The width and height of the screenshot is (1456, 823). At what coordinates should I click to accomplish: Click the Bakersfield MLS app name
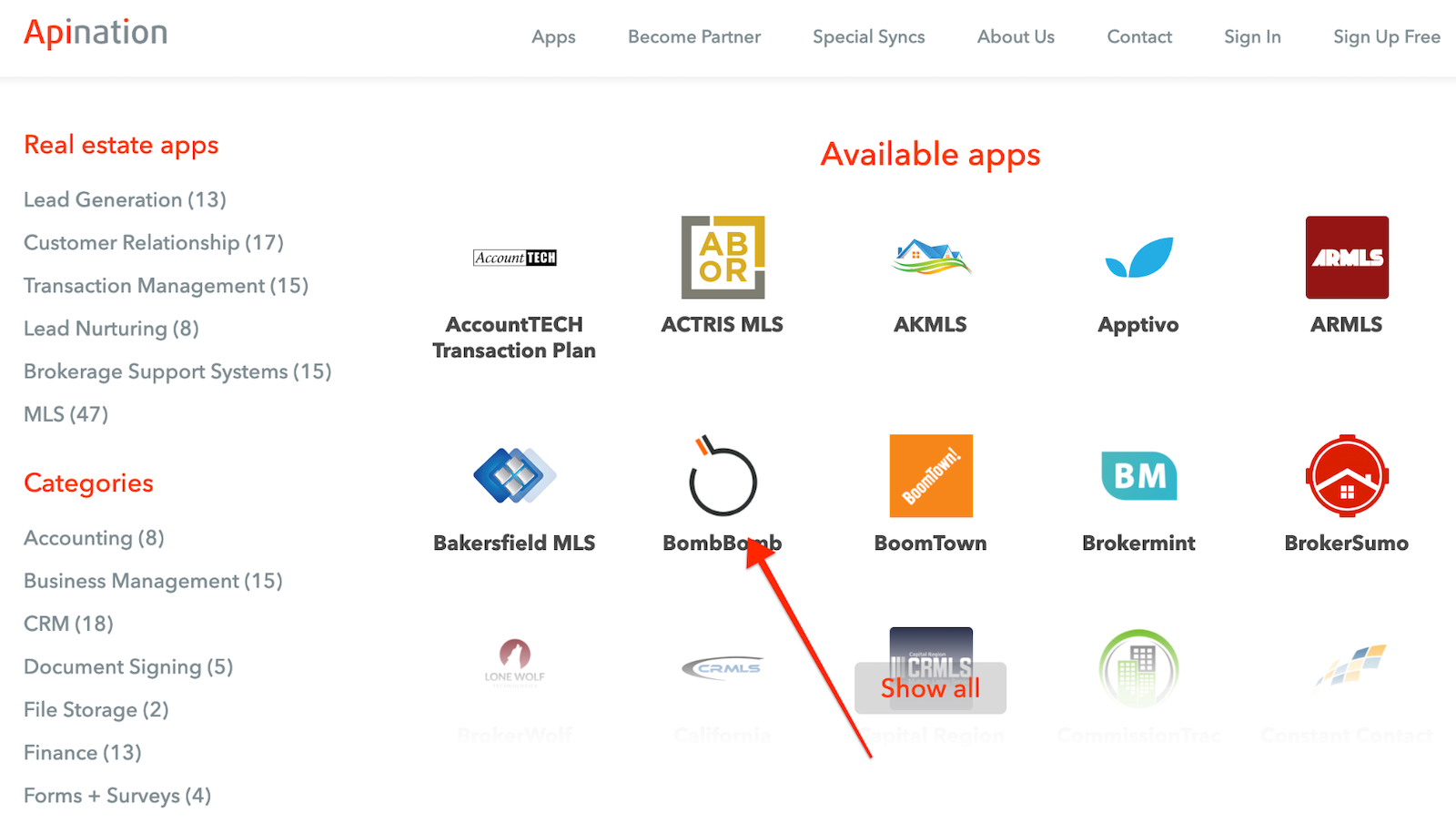[x=514, y=544]
